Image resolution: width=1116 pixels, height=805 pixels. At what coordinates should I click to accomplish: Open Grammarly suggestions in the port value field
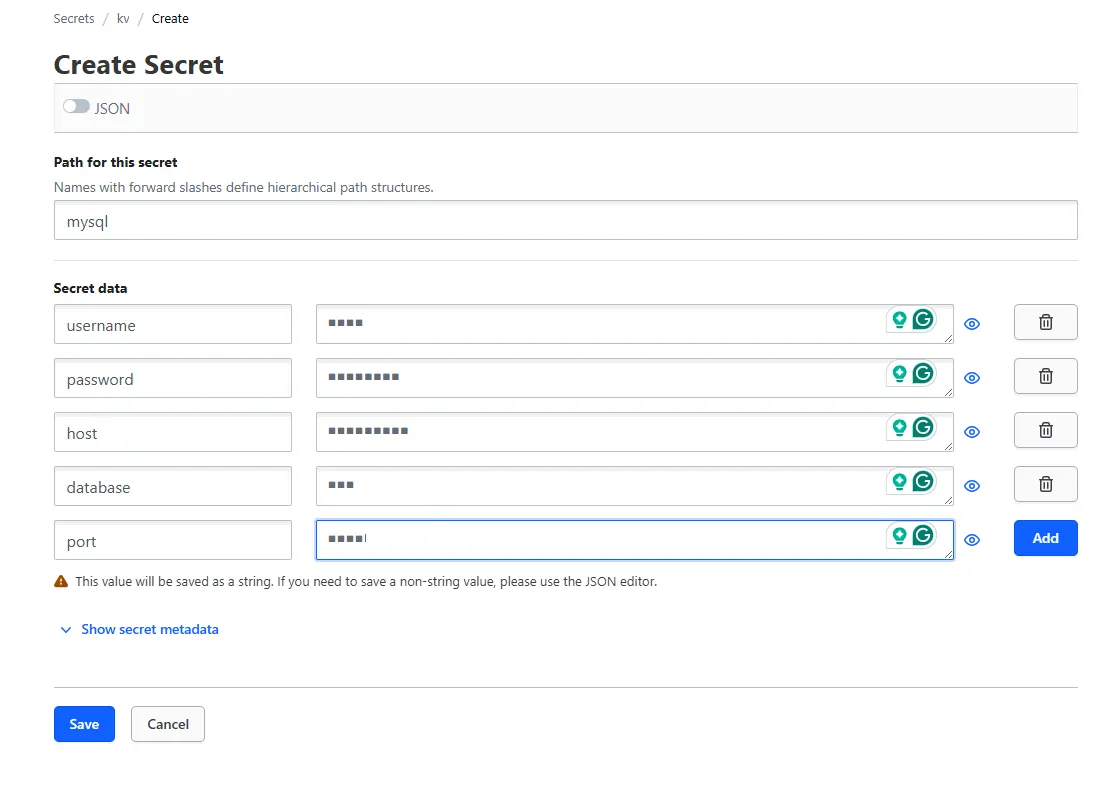coord(921,536)
